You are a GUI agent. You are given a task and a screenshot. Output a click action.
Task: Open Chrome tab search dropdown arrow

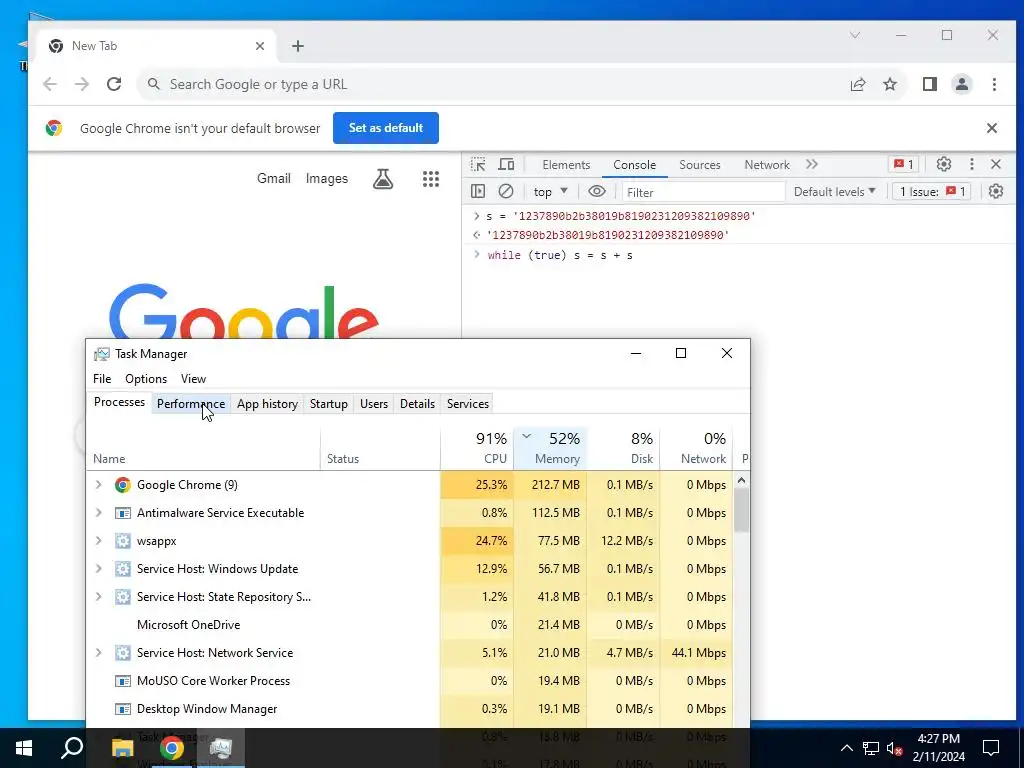pos(854,35)
